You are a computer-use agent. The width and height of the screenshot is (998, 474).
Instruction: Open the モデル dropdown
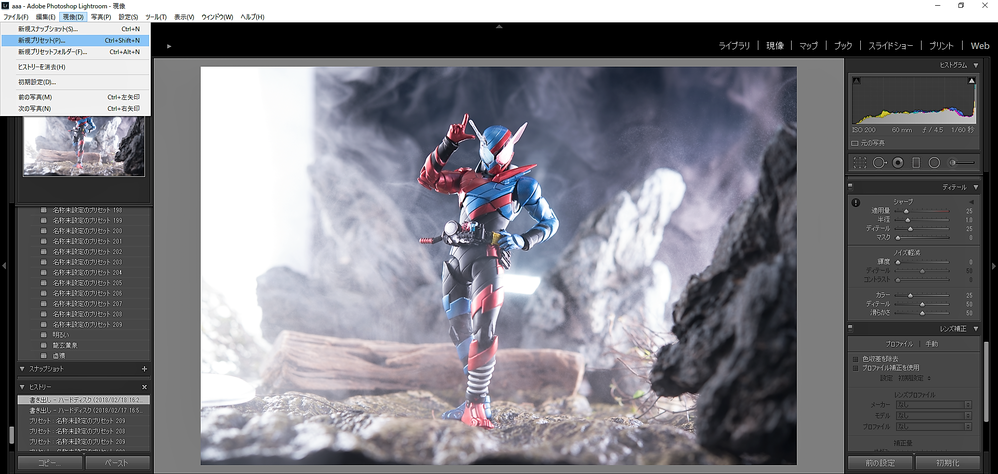pyautogui.click(x=934, y=415)
